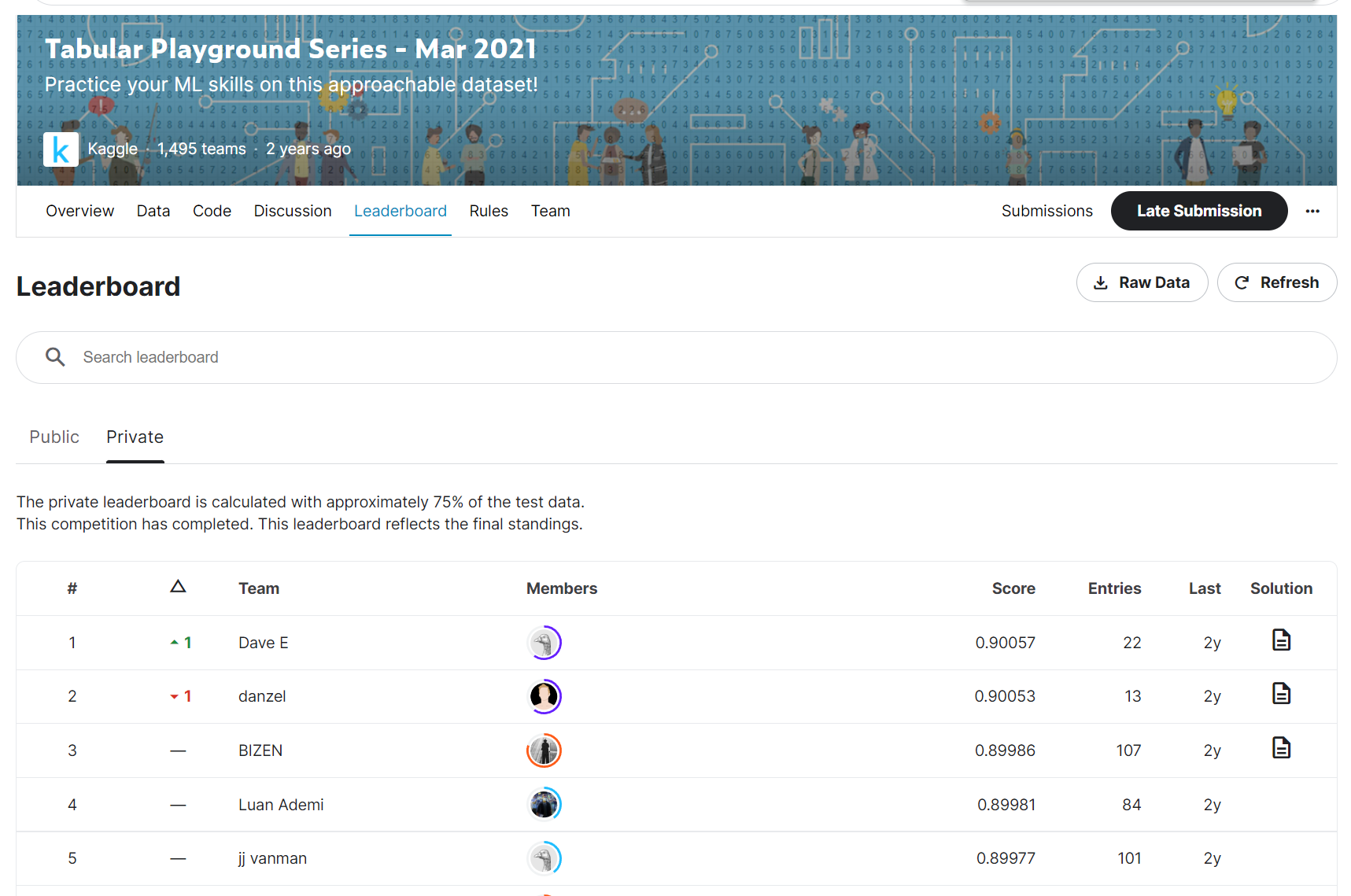Click team name BIZEN
1351x896 pixels.
[x=260, y=750]
